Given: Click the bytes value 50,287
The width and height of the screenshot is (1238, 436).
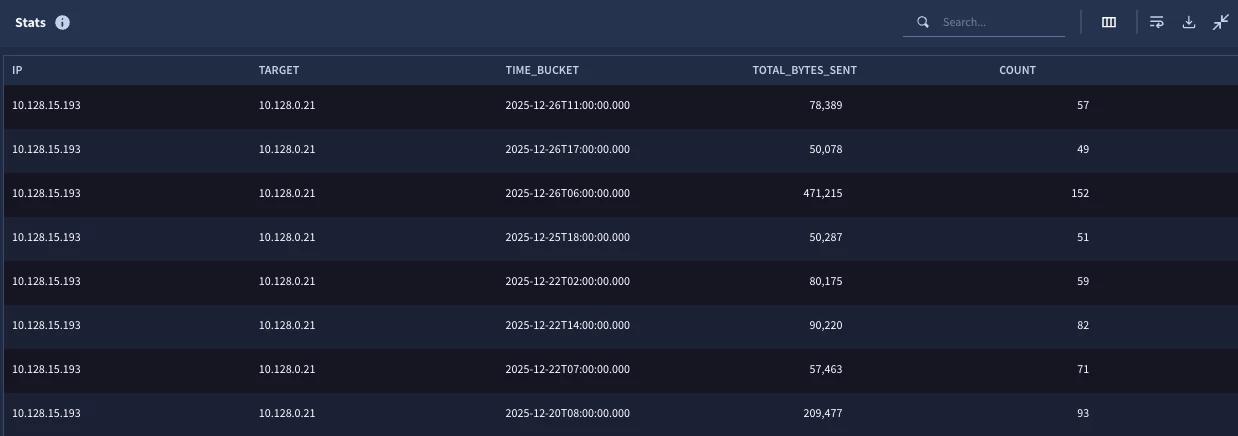Looking at the screenshot, I should (x=826, y=237).
